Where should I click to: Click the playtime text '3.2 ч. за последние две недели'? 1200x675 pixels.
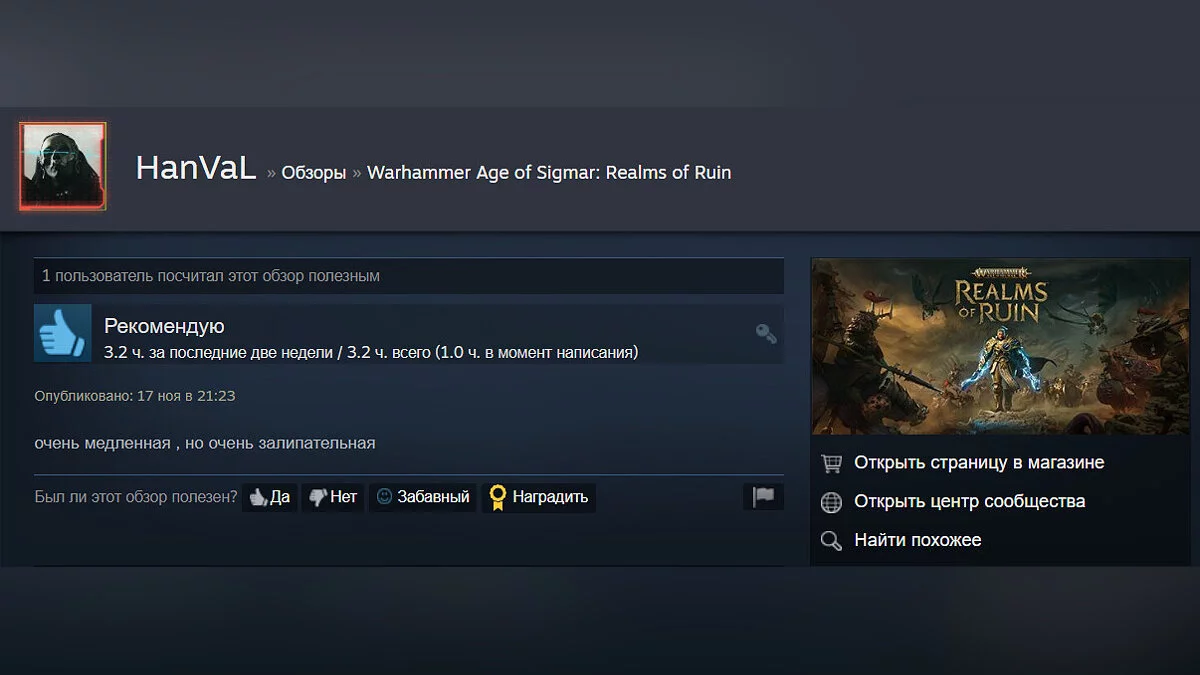[x=217, y=353]
